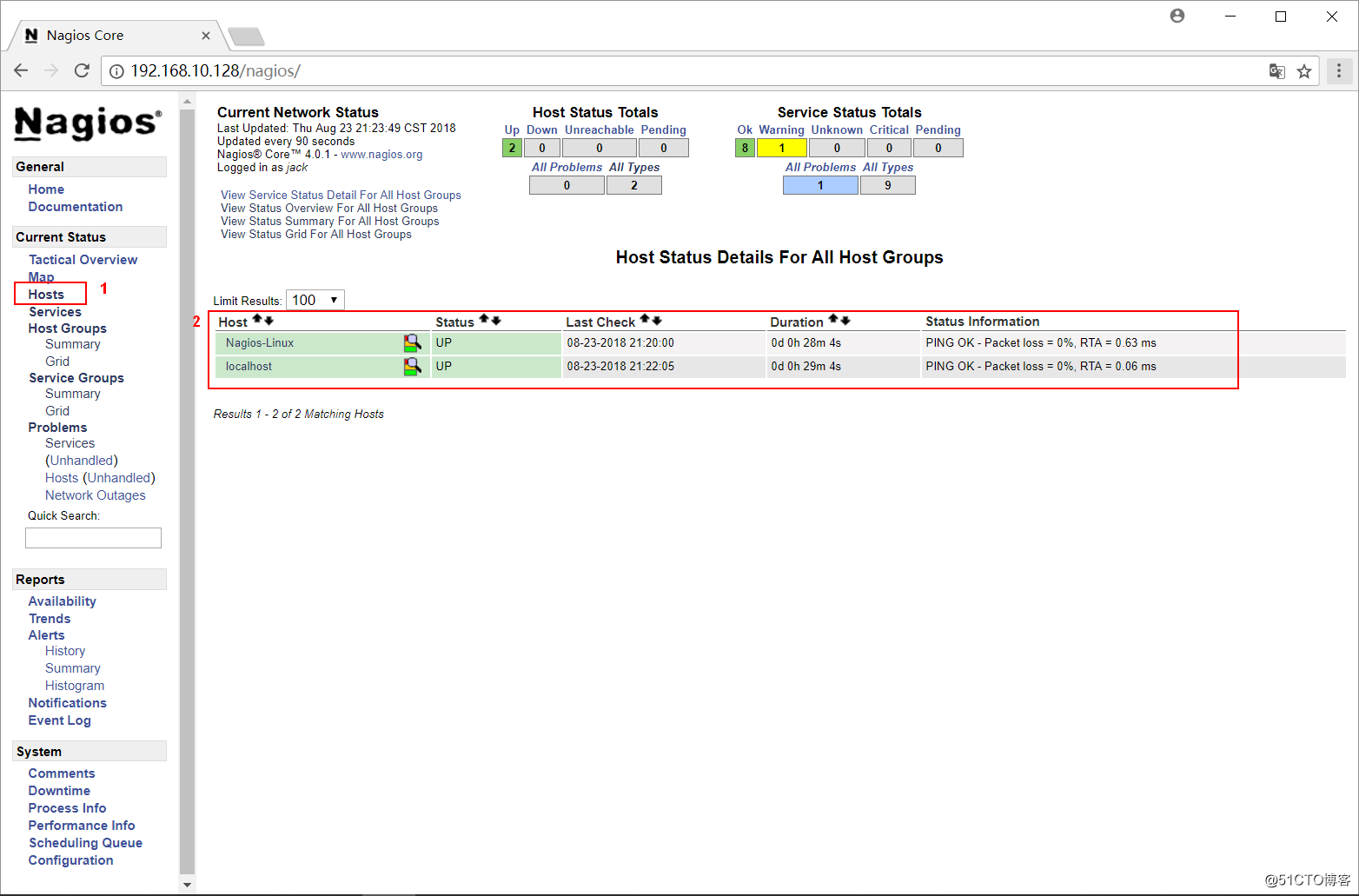The image size is (1359, 896).
Task: View service details icon for localhost
Action: (412, 367)
